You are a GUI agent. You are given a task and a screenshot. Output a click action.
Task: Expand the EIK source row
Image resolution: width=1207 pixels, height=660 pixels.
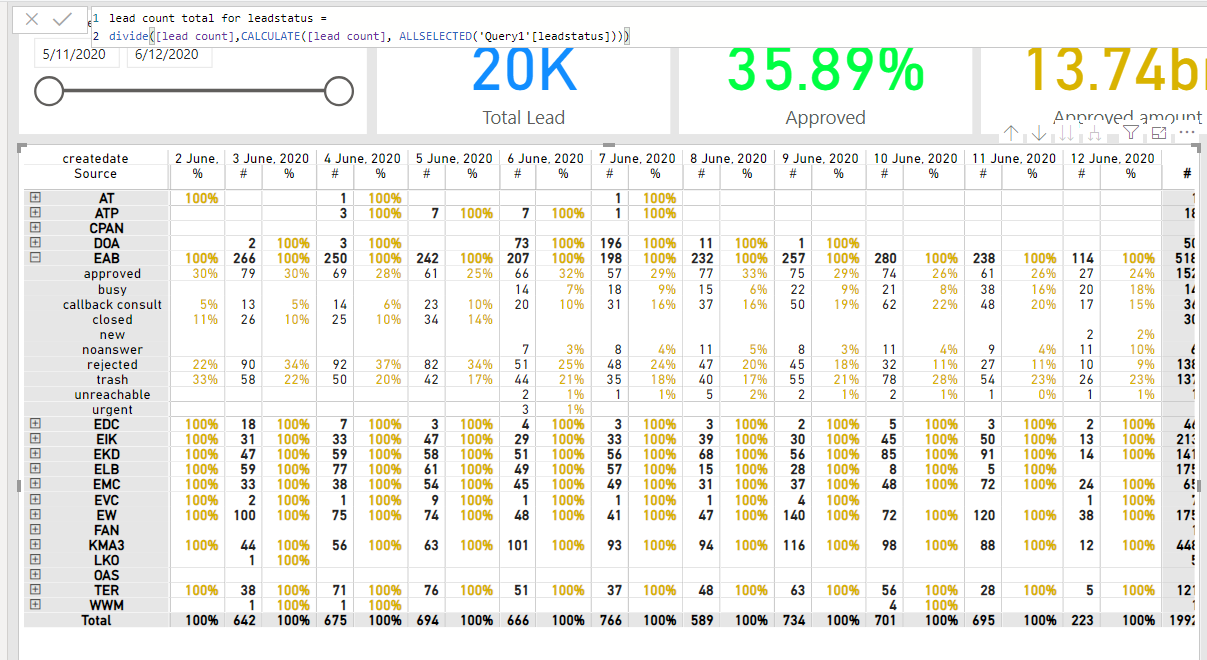pyautogui.click(x=36, y=439)
